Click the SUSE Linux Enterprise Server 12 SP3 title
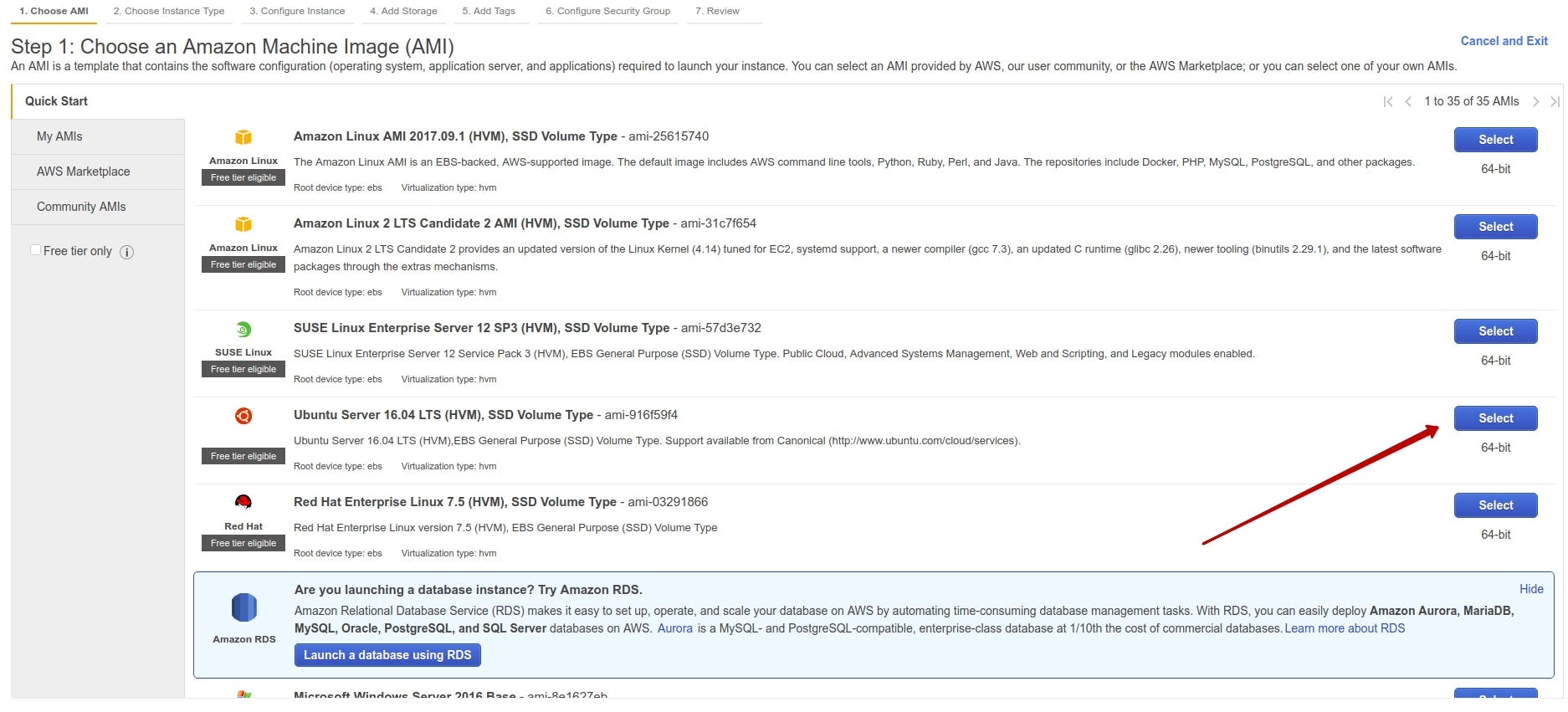The image size is (1568, 712). (481, 328)
